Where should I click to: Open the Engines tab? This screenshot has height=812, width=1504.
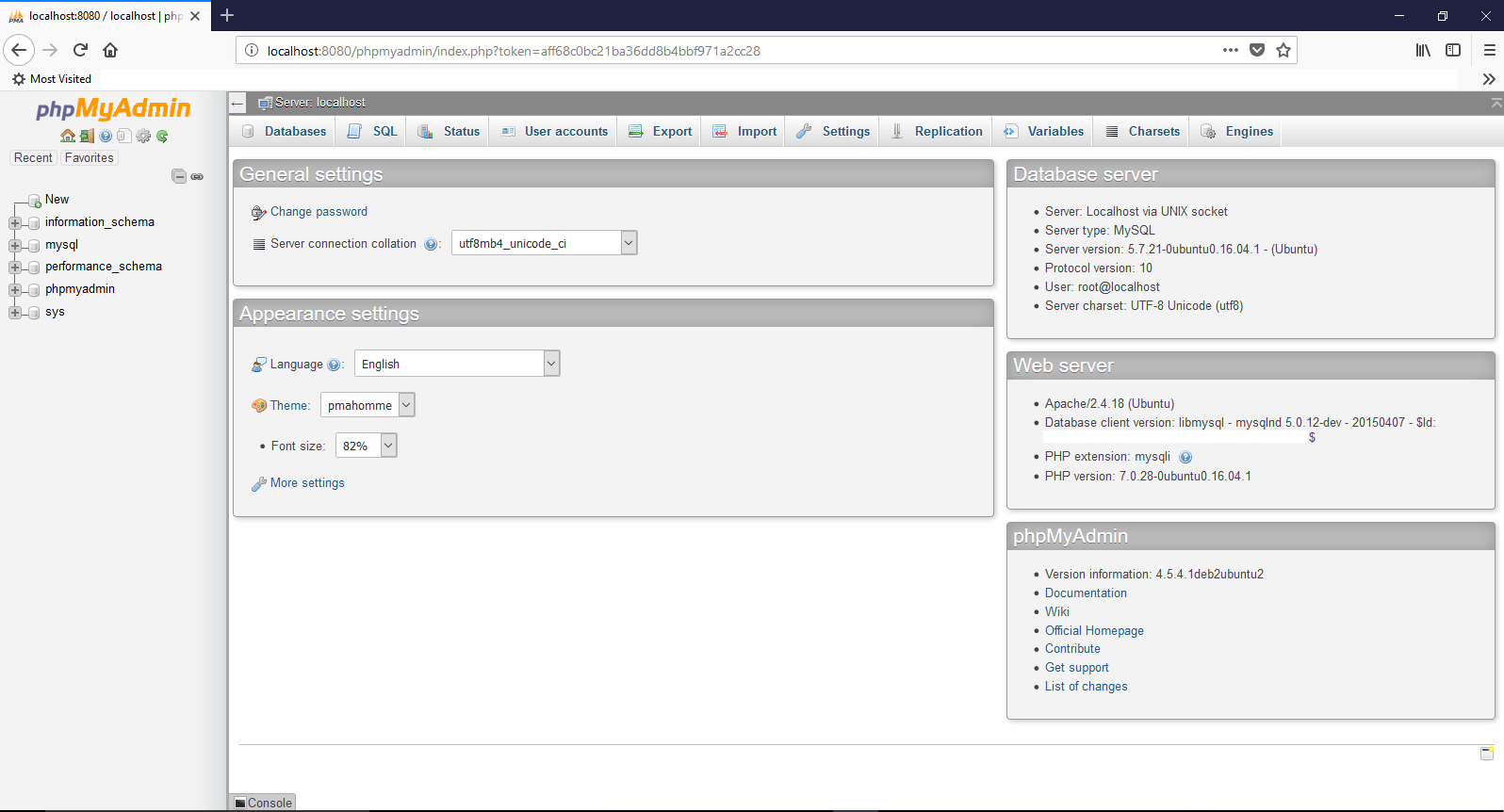pyautogui.click(x=1236, y=132)
